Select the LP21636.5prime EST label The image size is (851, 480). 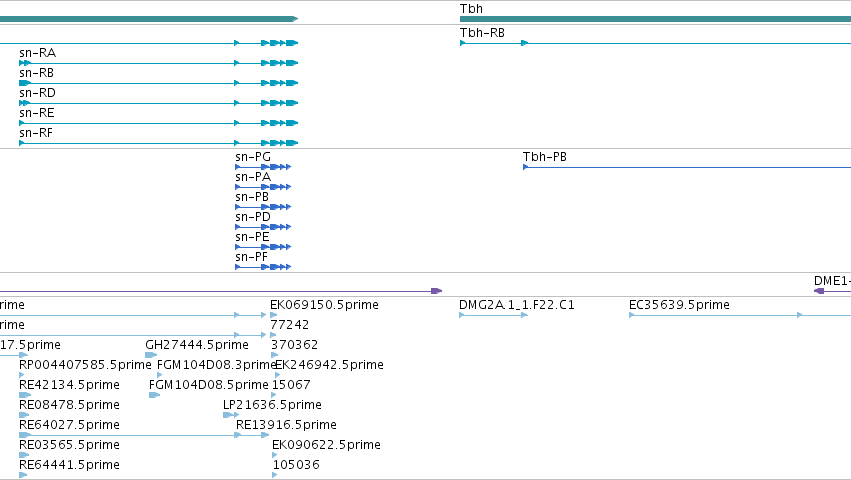tap(272, 405)
